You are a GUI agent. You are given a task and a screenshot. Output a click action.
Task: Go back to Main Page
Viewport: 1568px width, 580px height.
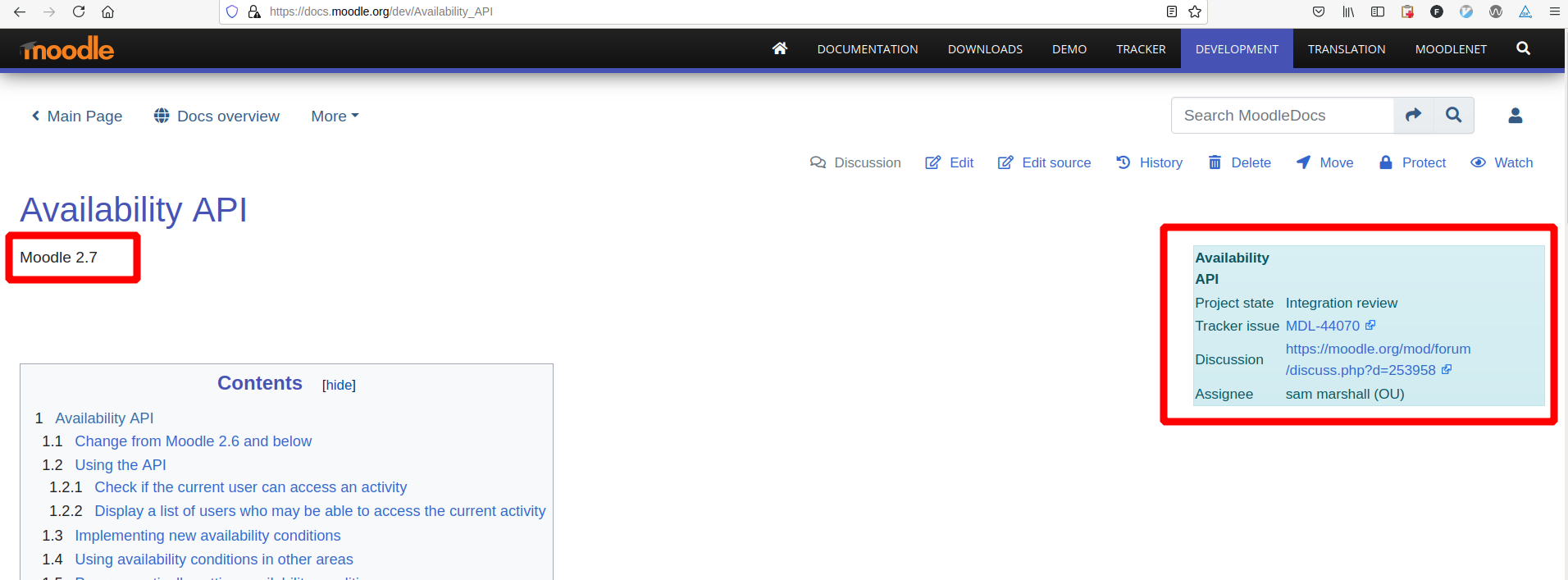(76, 116)
